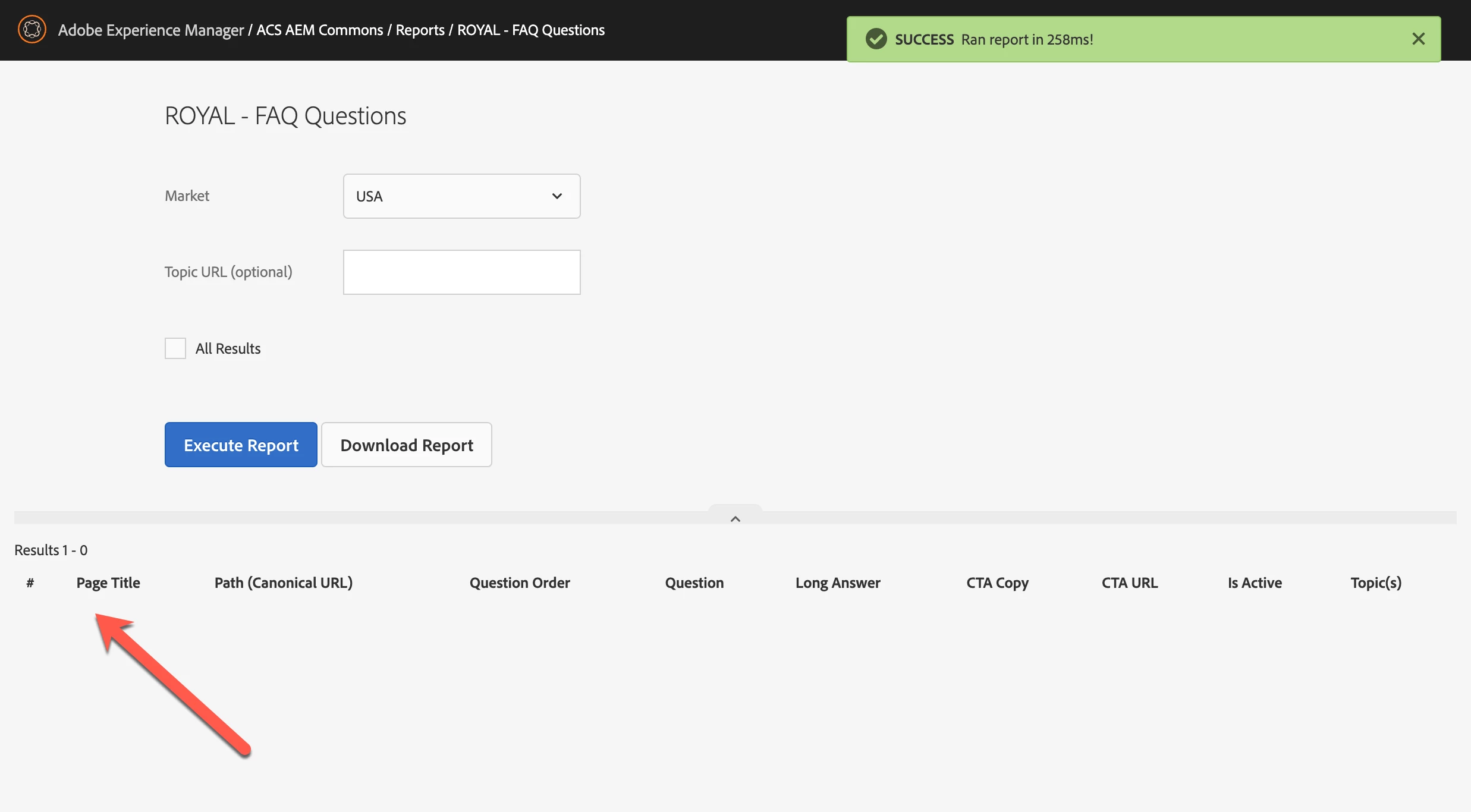Collapse the report form with chevron
The width and height of the screenshot is (1471, 812).
click(x=735, y=518)
